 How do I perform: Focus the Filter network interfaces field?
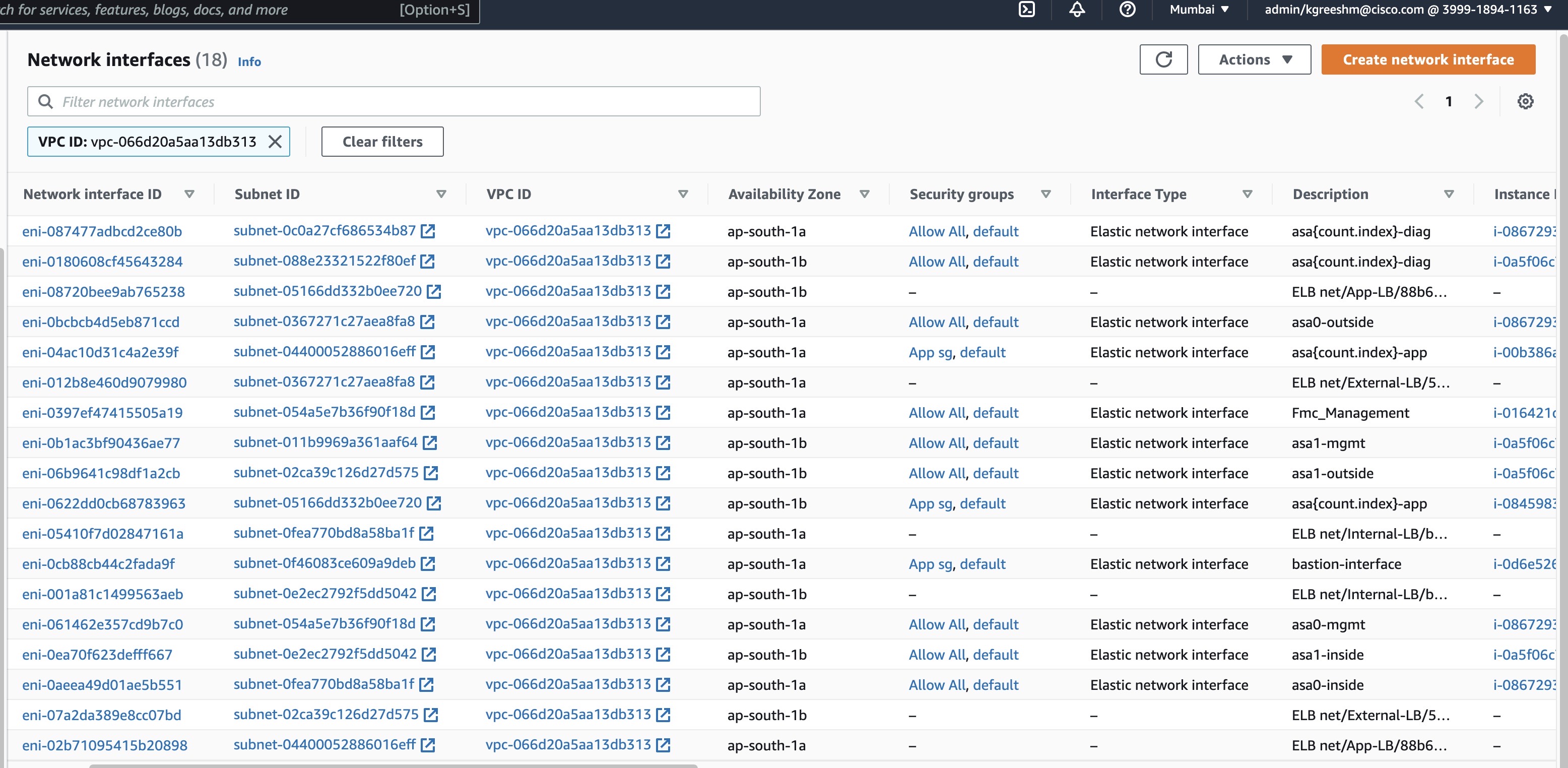[394, 102]
